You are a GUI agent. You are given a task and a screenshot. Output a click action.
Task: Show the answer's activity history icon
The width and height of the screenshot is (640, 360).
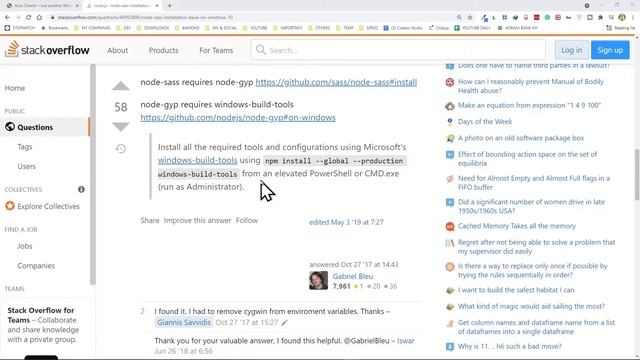pos(120,149)
